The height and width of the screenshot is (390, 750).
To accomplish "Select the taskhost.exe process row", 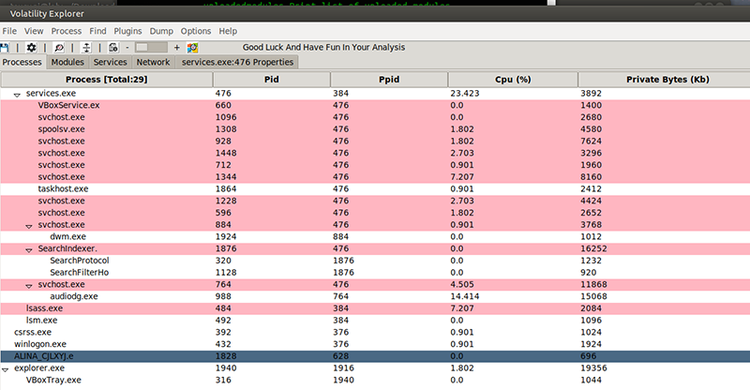I will click(375, 189).
